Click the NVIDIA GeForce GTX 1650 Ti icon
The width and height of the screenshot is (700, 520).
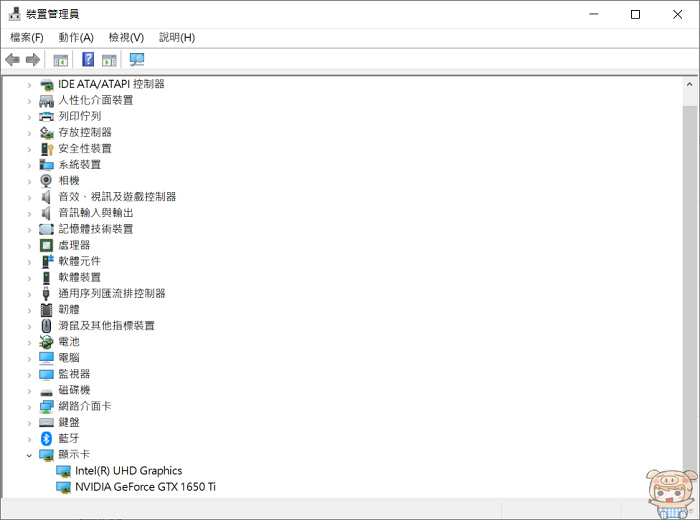pyautogui.click(x=63, y=487)
